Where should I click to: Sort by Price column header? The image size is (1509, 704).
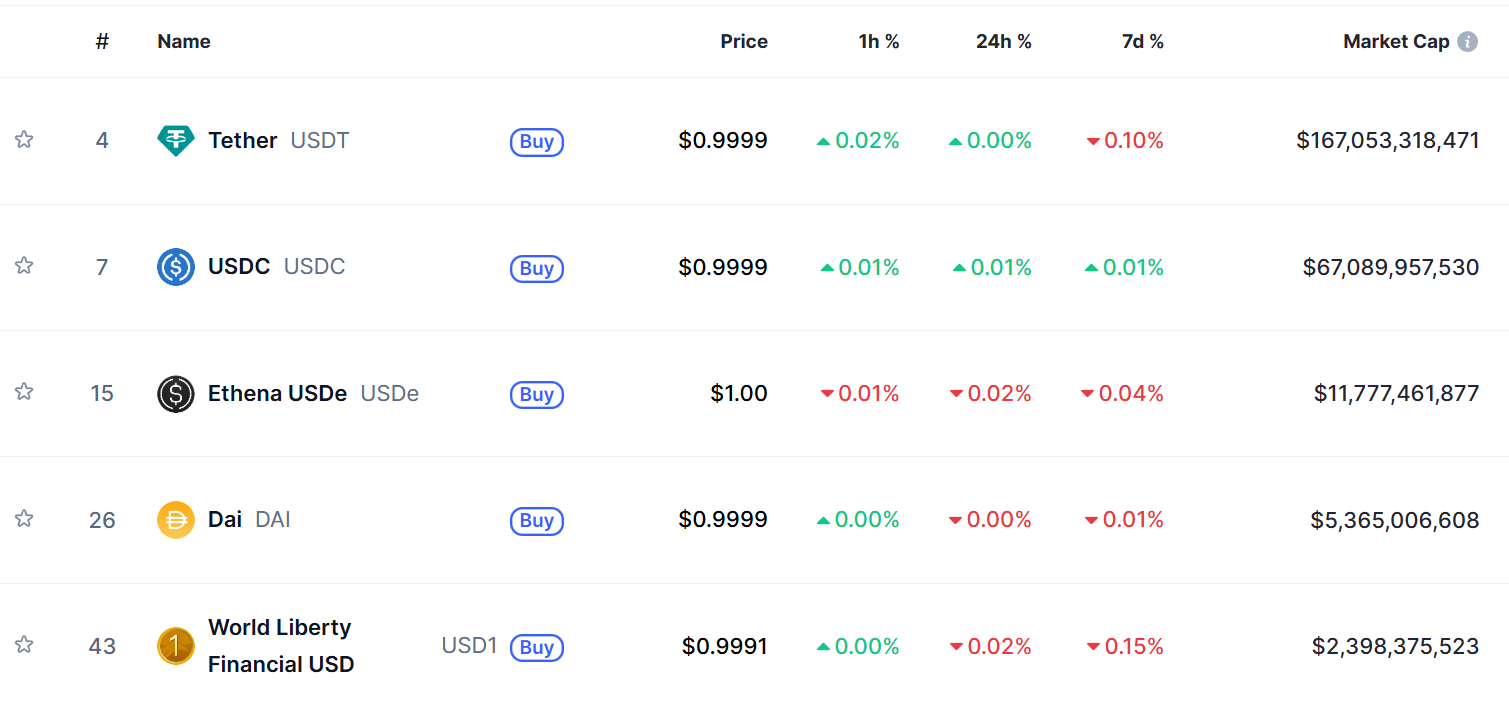pyautogui.click(x=743, y=42)
